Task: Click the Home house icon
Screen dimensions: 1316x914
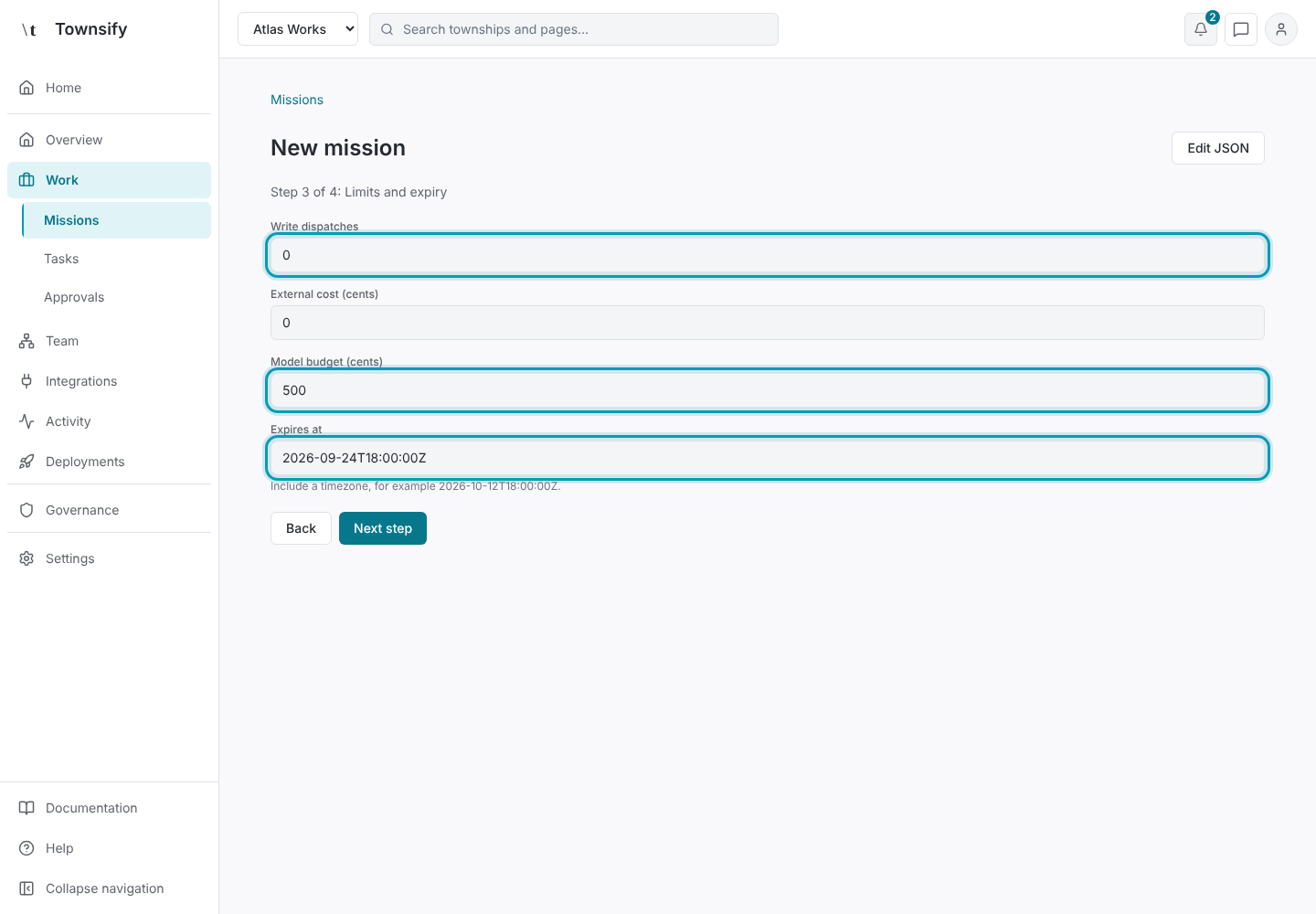Action: [27, 88]
